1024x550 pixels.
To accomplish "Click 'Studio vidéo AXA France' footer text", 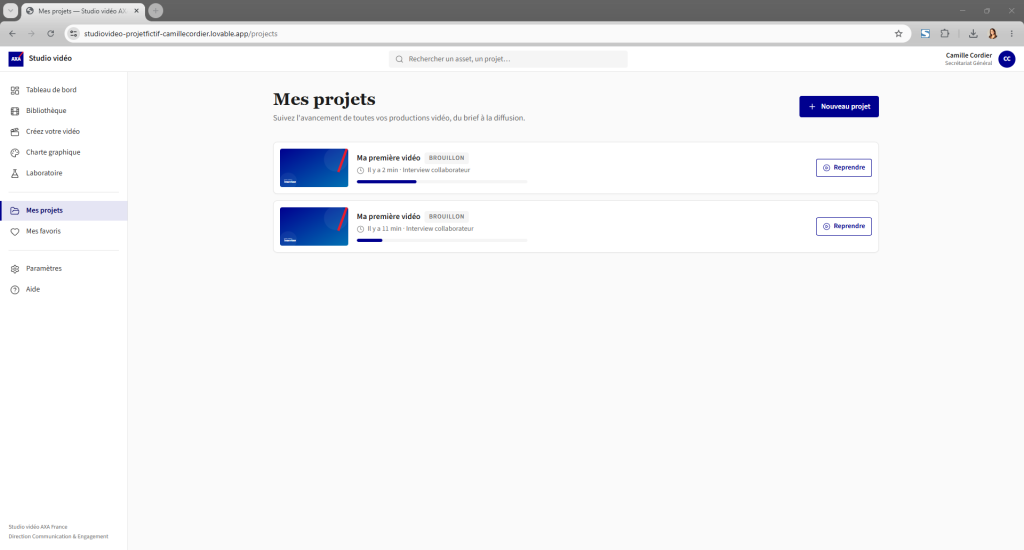I will pyautogui.click(x=38, y=527).
